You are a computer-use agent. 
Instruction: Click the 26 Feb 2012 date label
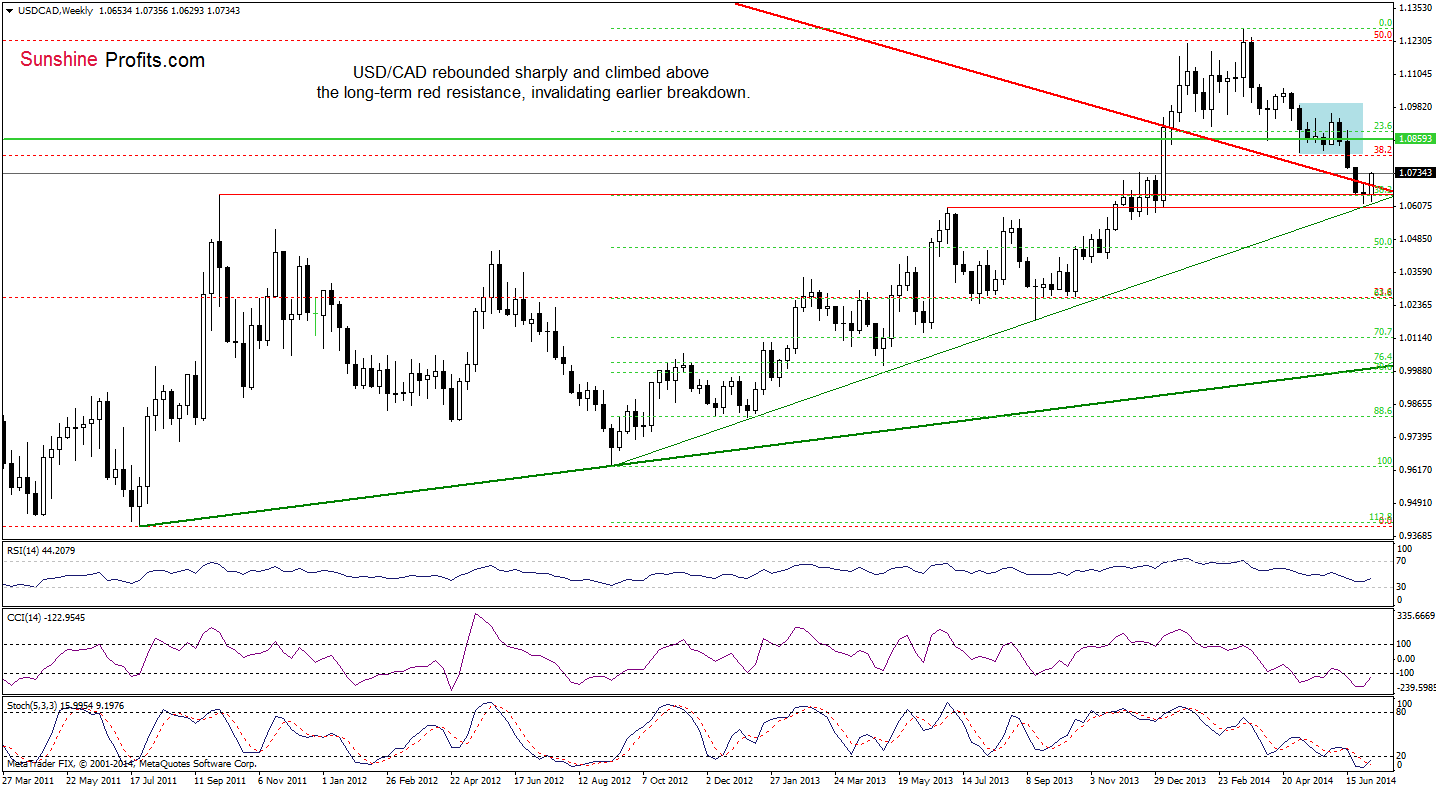pyautogui.click(x=413, y=778)
